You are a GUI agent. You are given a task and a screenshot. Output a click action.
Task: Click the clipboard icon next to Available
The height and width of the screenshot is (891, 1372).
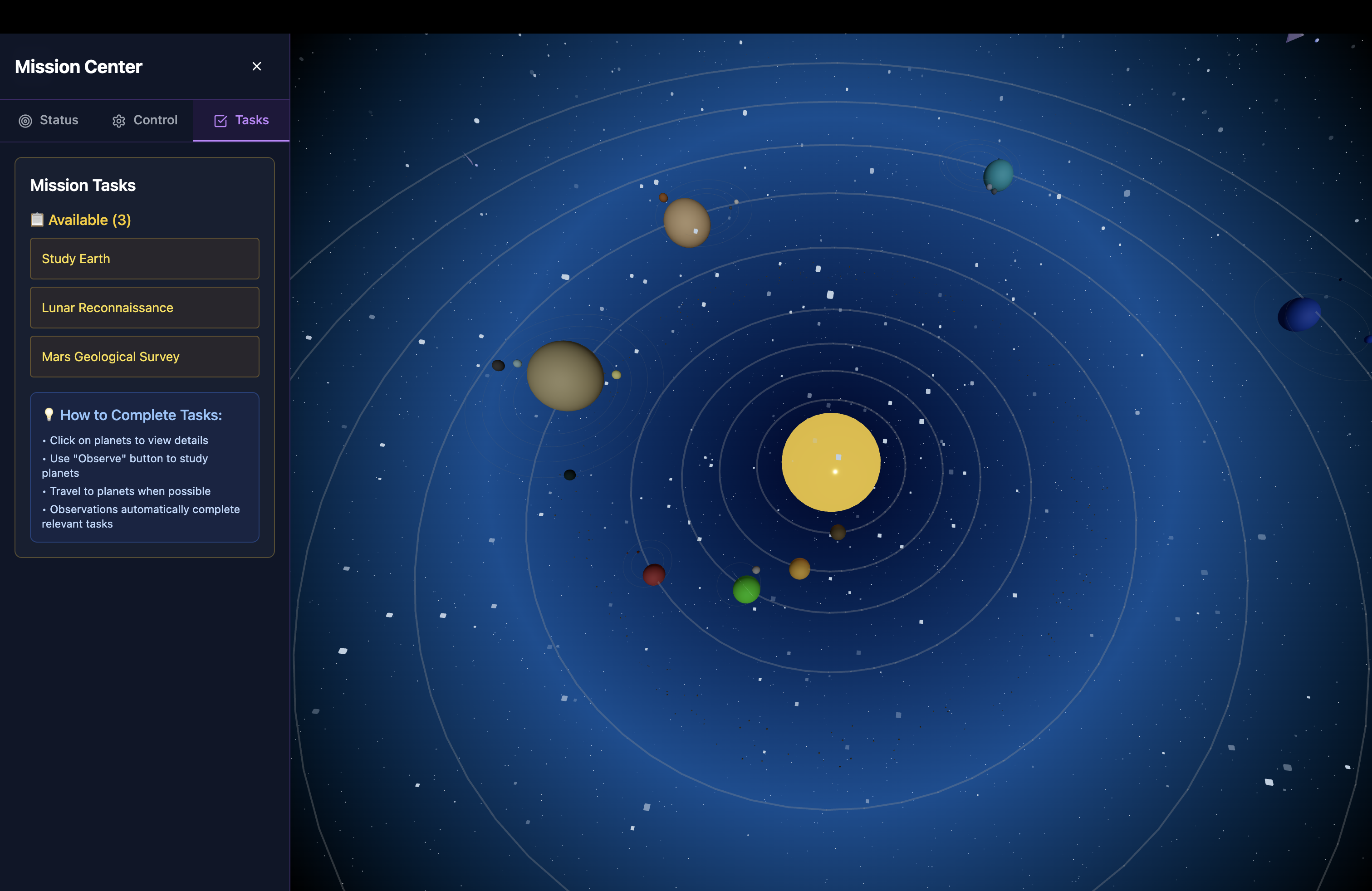click(37, 220)
